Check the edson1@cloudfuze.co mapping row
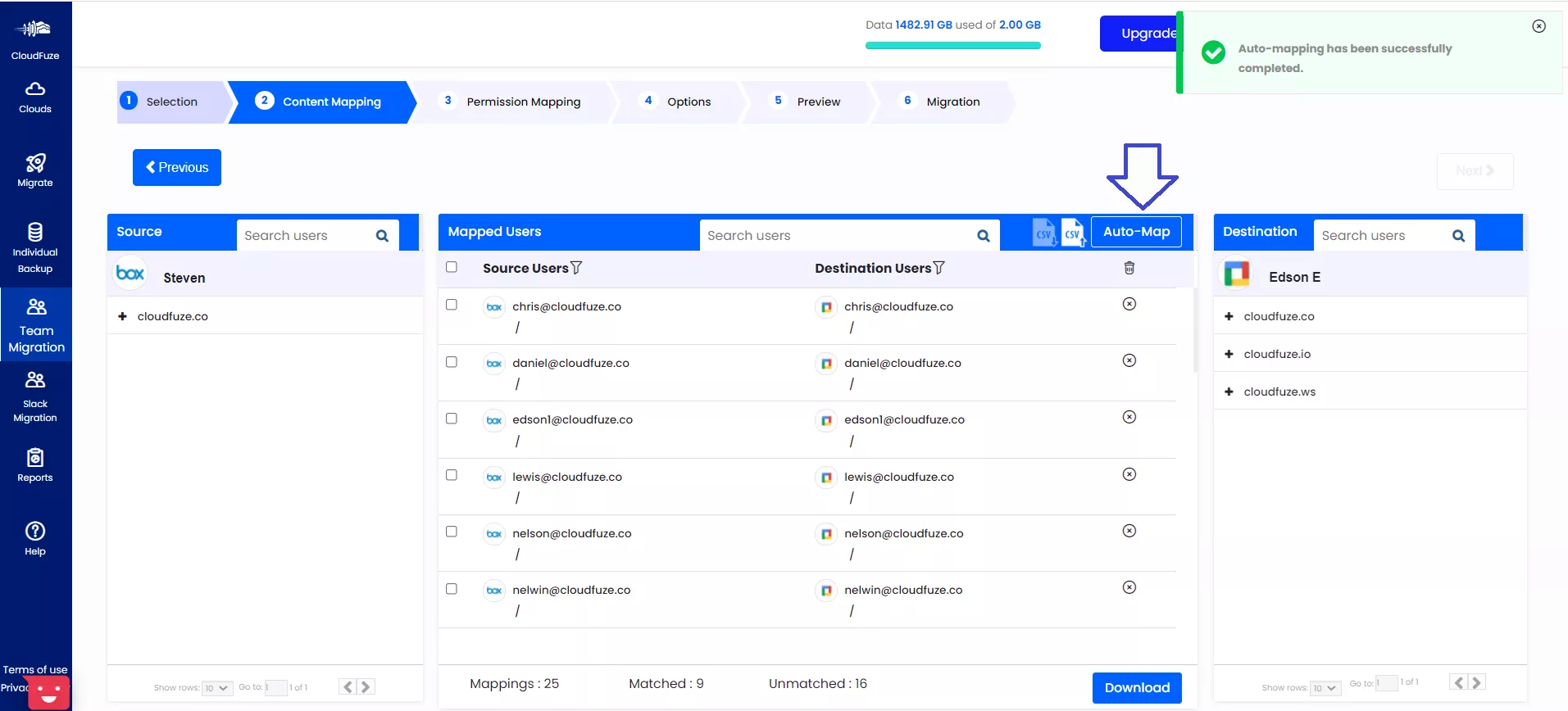This screenshot has height=711, width=1568. point(452,419)
